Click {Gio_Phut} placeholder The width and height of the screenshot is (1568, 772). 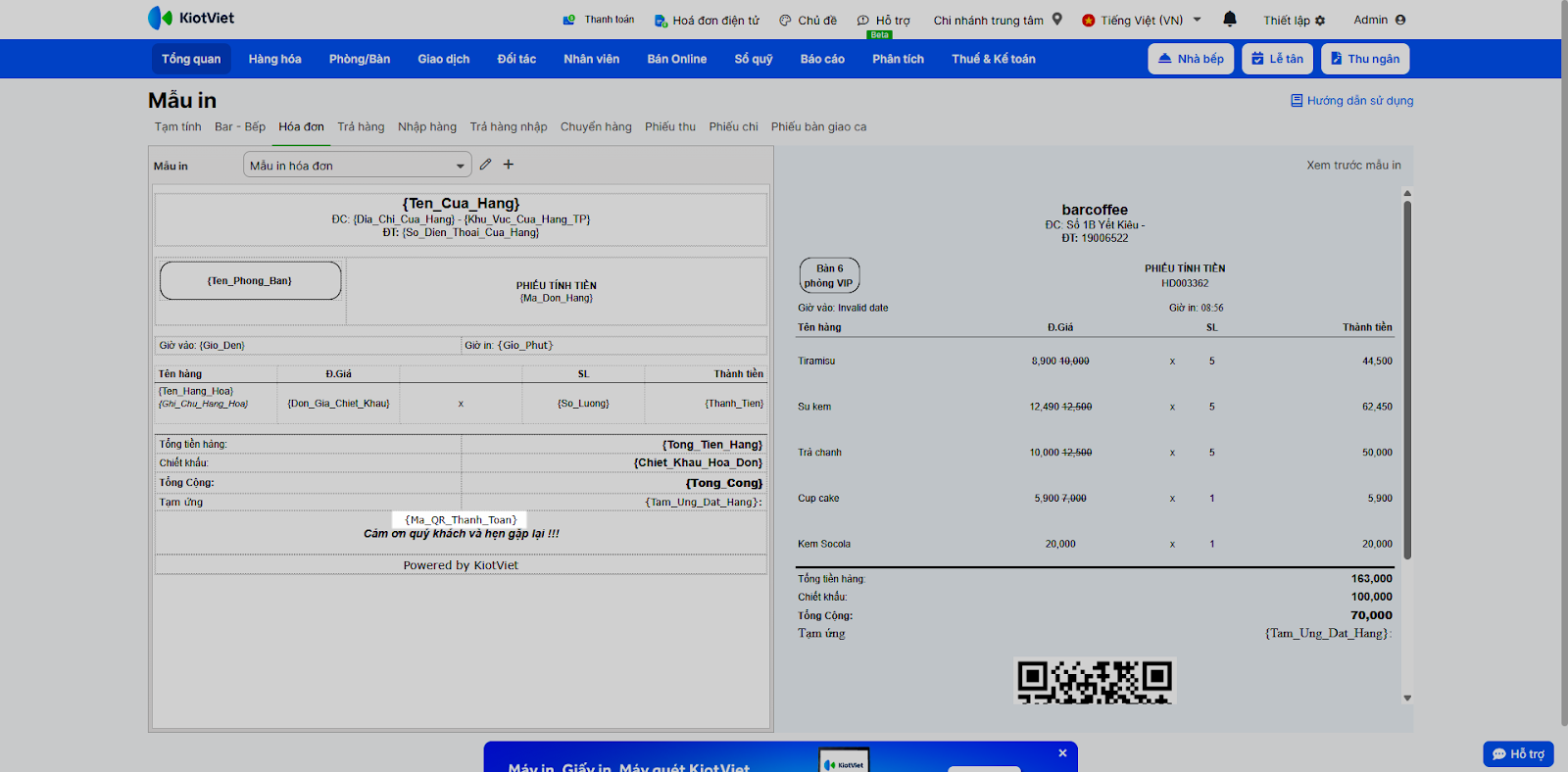click(x=525, y=345)
